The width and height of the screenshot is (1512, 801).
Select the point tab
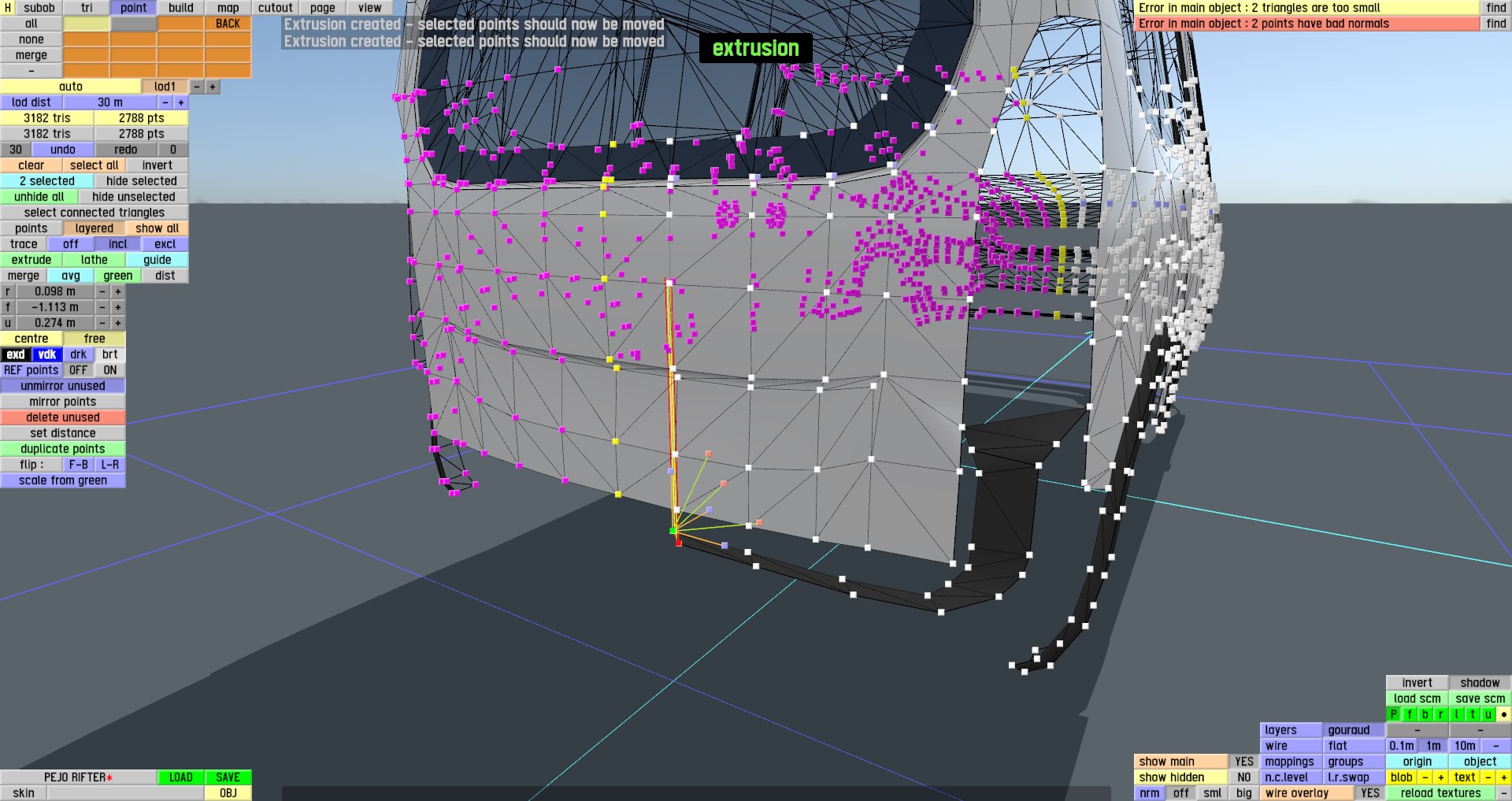click(134, 8)
